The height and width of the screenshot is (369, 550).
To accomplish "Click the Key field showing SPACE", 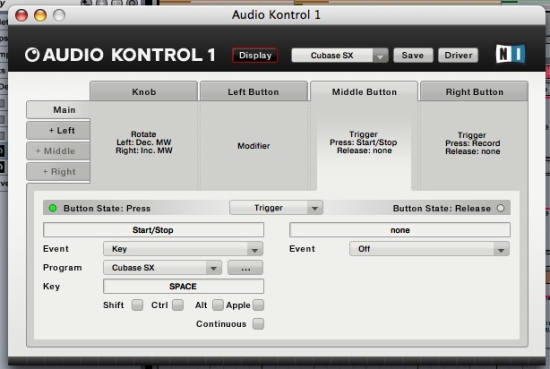I will [183, 287].
